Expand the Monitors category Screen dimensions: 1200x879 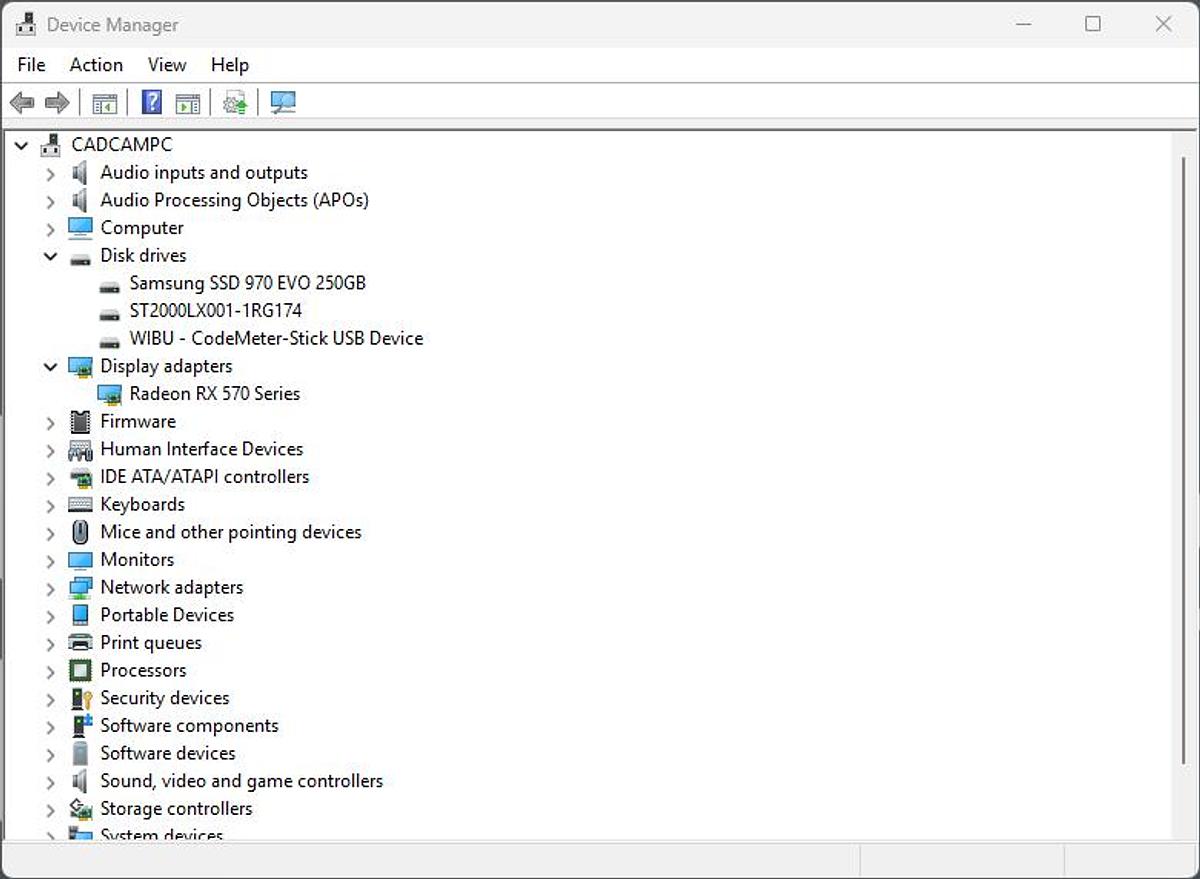[x=50, y=561]
